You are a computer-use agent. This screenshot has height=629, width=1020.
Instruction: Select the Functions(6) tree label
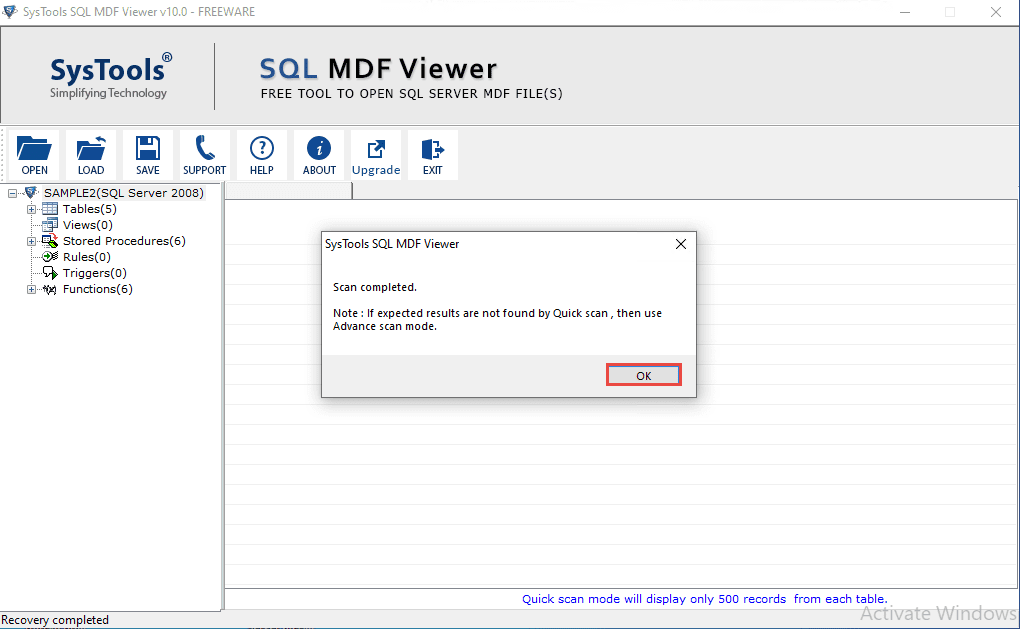(98, 289)
